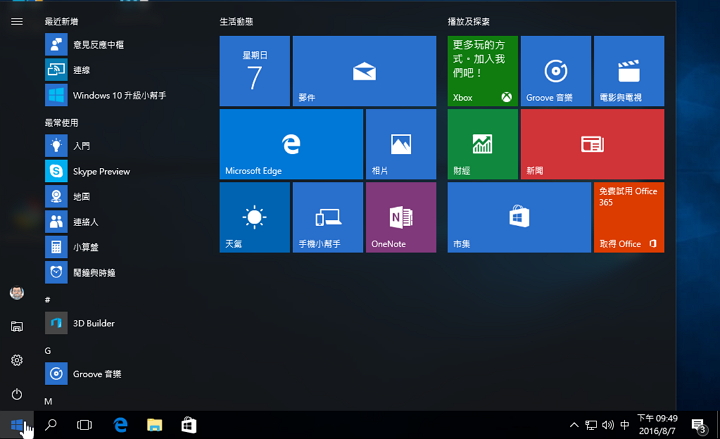Click the 播放及探索 group header
Image resolution: width=720 pixels, height=439 pixels.
pyautogui.click(x=468, y=22)
